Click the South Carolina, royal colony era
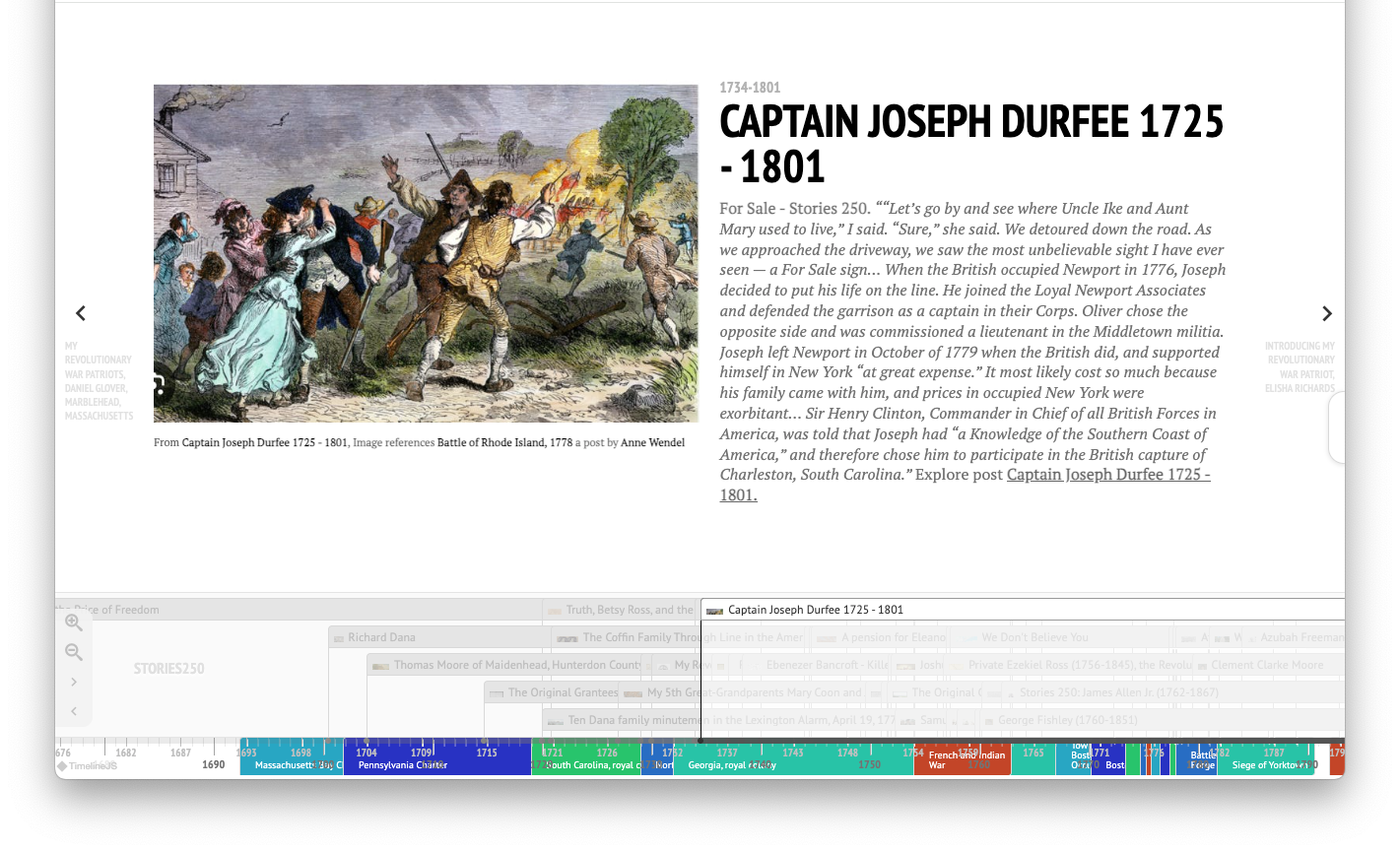 click(x=586, y=757)
